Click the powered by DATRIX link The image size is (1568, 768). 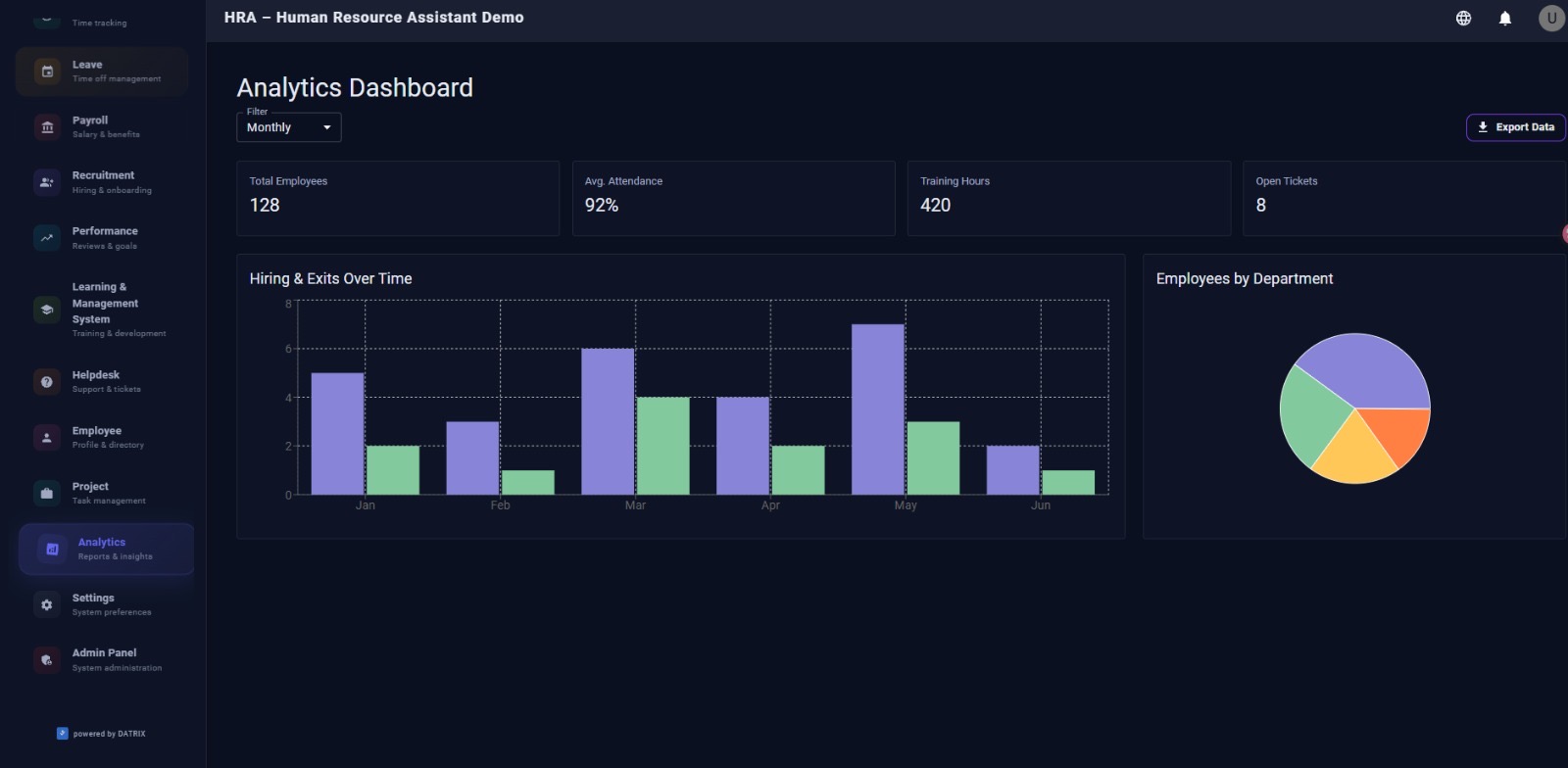102,734
